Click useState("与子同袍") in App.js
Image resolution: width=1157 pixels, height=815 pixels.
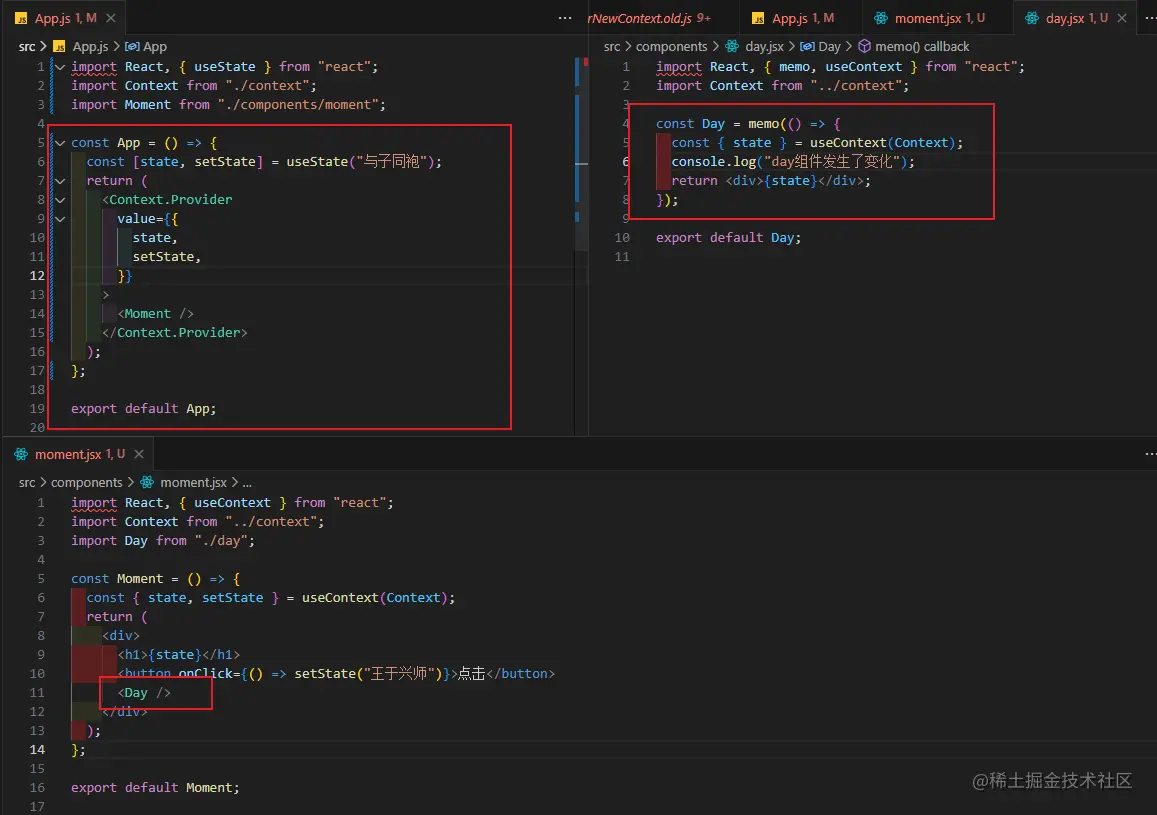[360, 162]
